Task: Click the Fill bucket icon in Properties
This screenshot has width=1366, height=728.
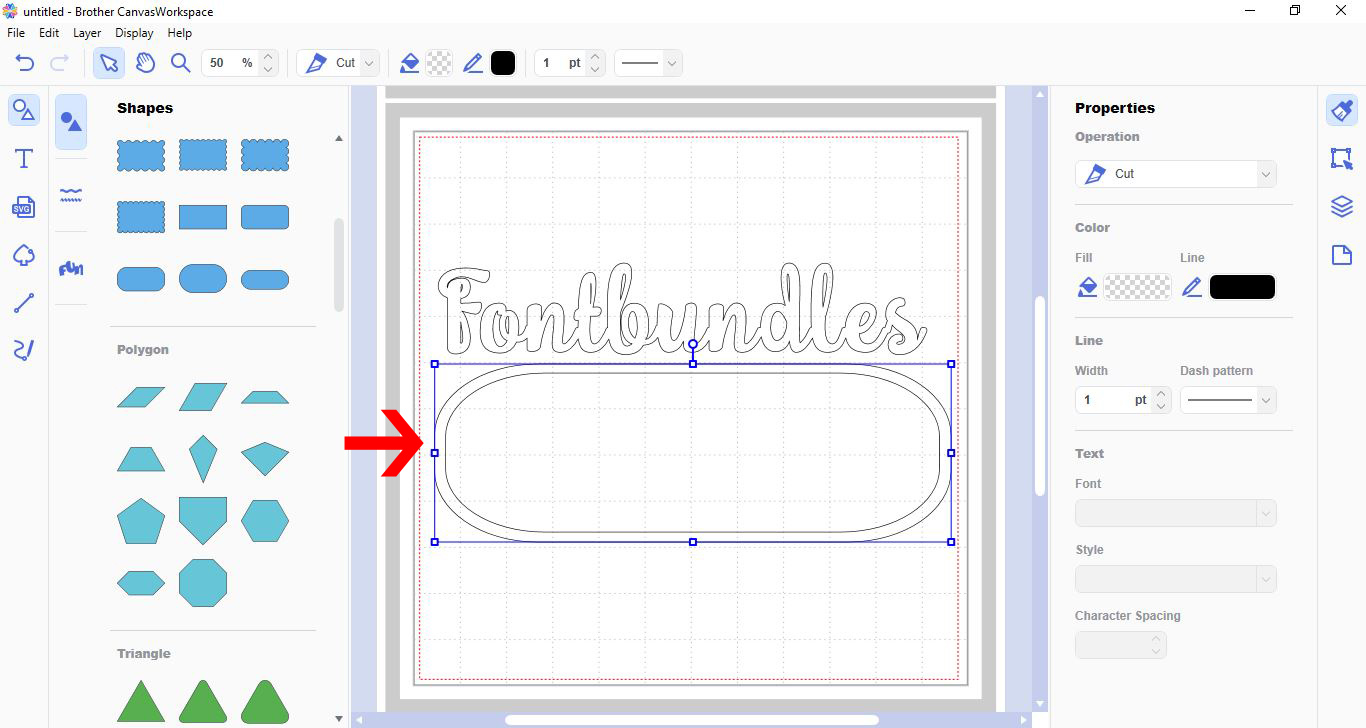Action: [1087, 287]
